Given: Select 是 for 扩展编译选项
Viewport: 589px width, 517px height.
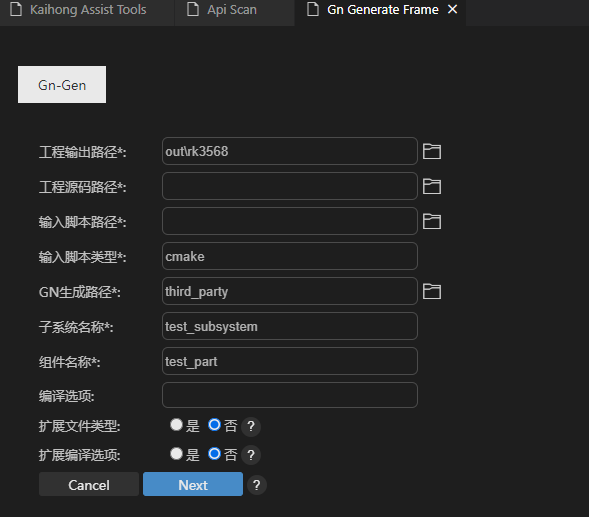Looking at the screenshot, I should pyautogui.click(x=176, y=454).
